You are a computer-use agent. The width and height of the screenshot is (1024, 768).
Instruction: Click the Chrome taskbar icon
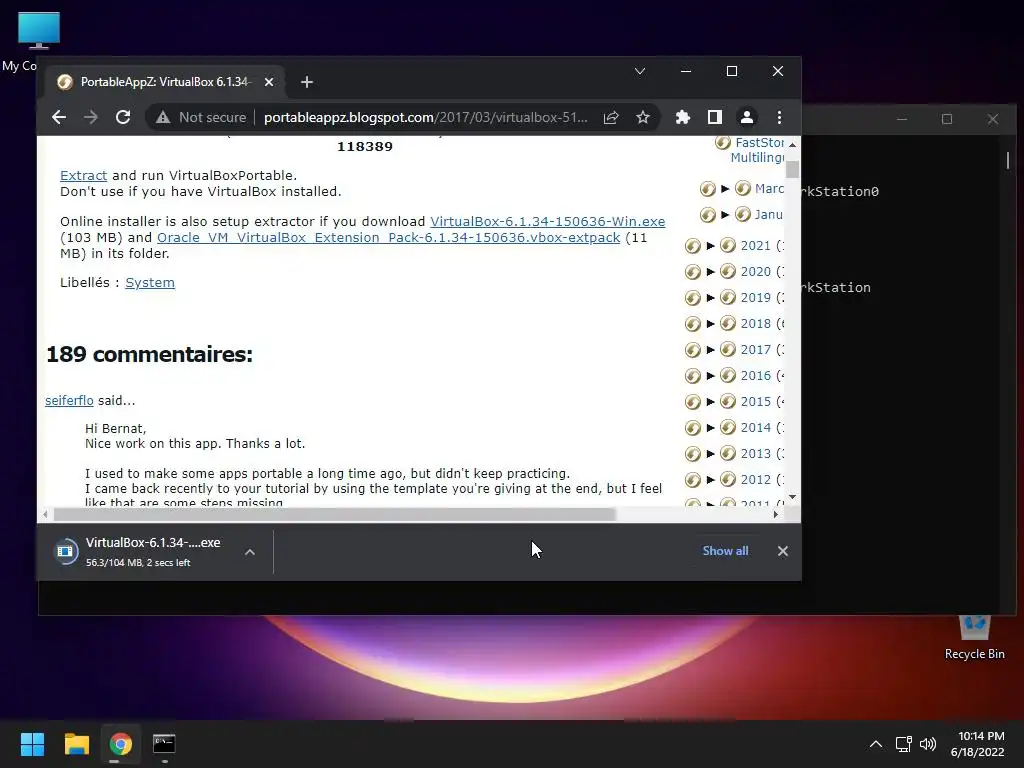tap(121, 744)
